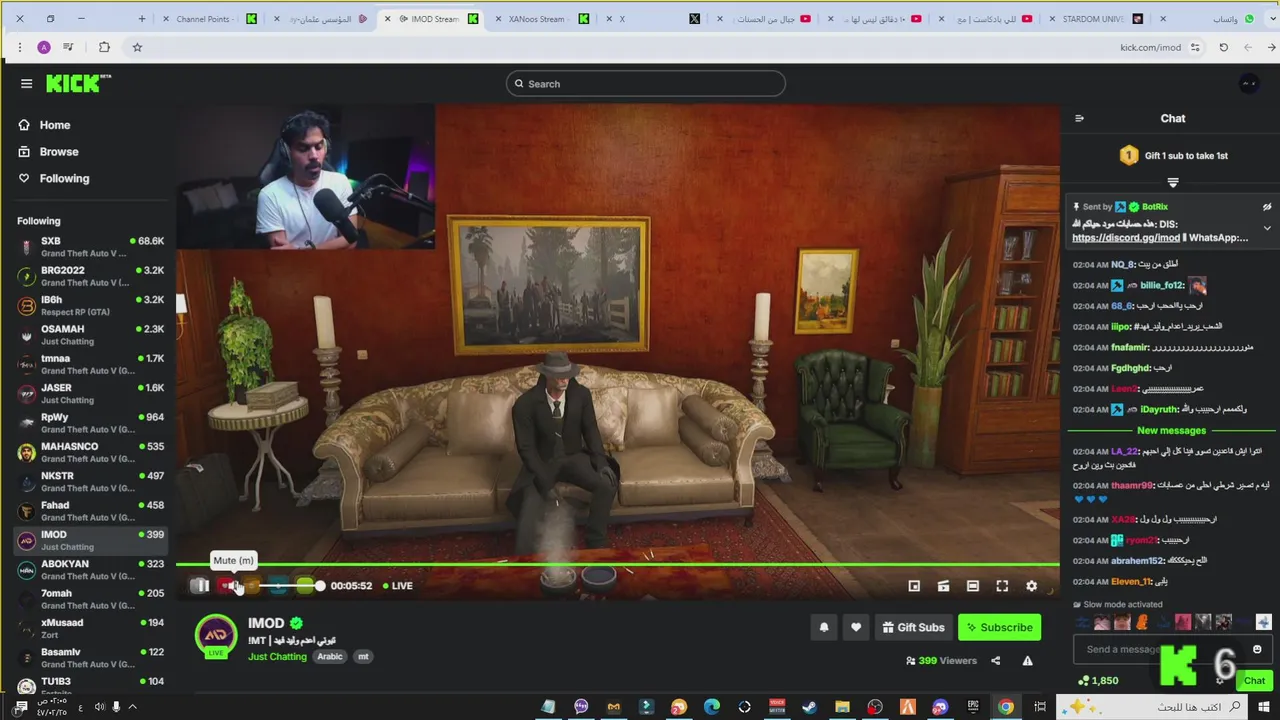Switch to the Channel Points browser tab
Screen dimensions: 1280x720
(210, 19)
